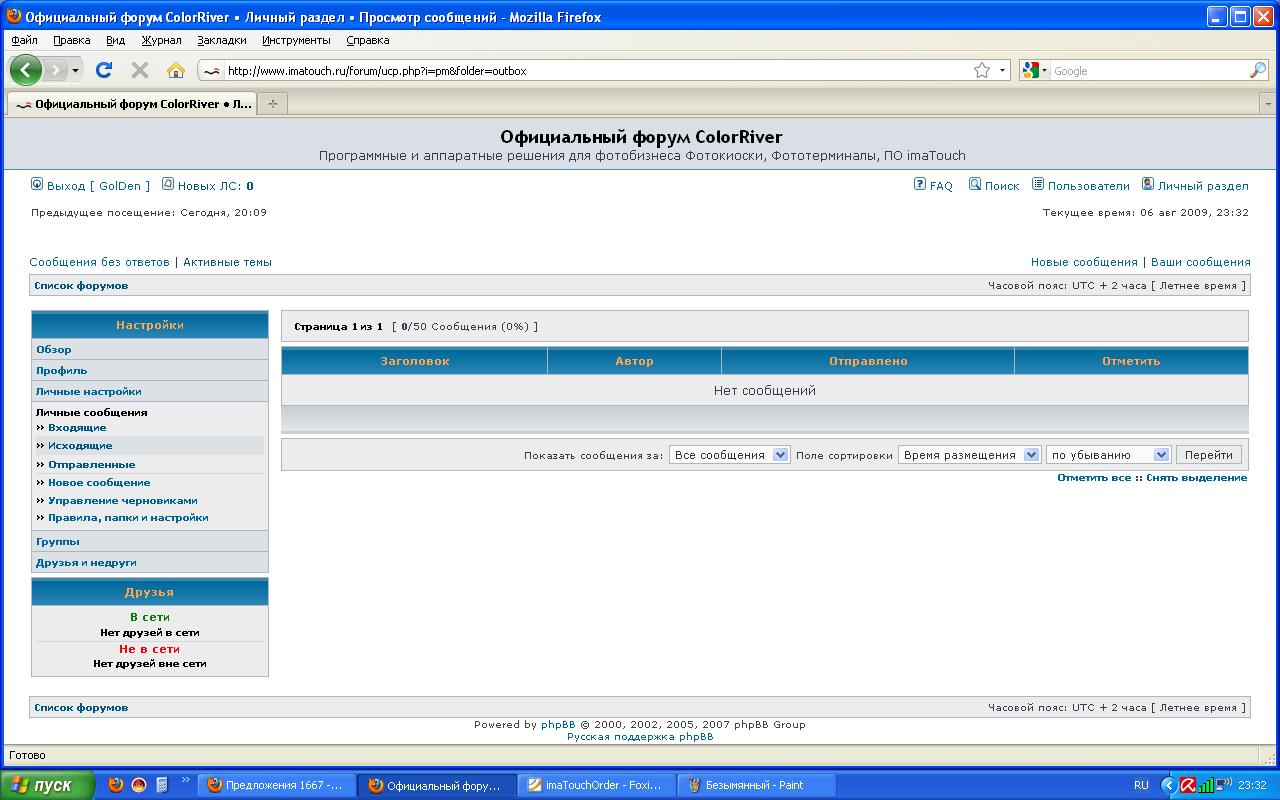1280x800 pixels.
Task: Reload the page with the refresh icon
Action: click(104, 70)
